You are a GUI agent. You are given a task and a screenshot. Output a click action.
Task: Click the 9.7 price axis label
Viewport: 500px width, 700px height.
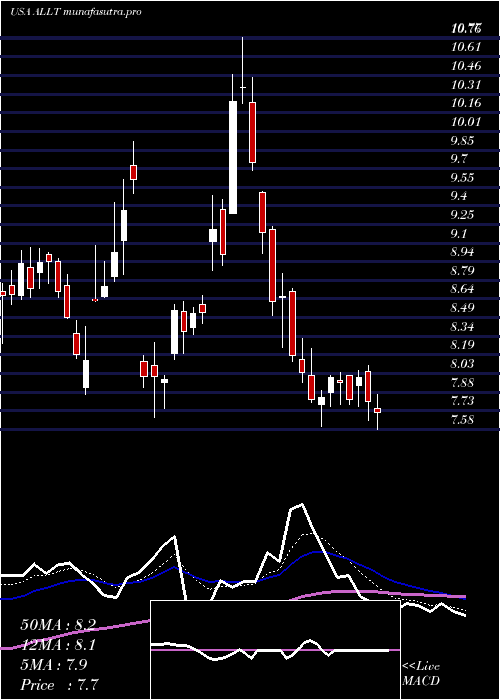[459, 159]
